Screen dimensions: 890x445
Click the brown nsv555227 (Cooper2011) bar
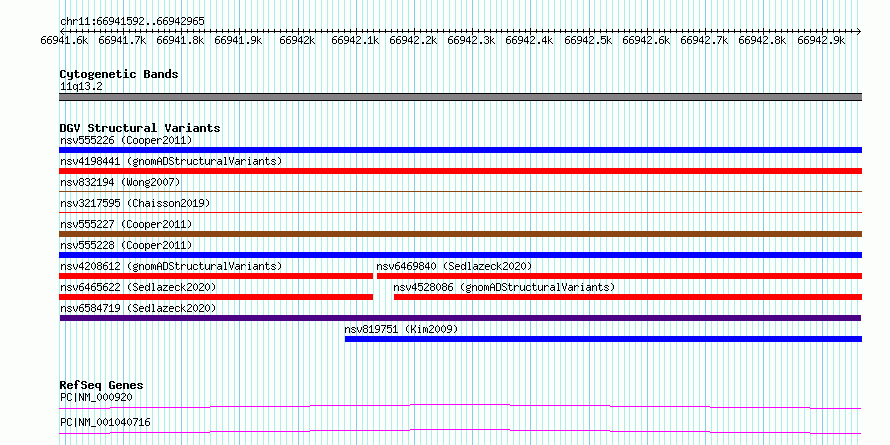point(460,234)
